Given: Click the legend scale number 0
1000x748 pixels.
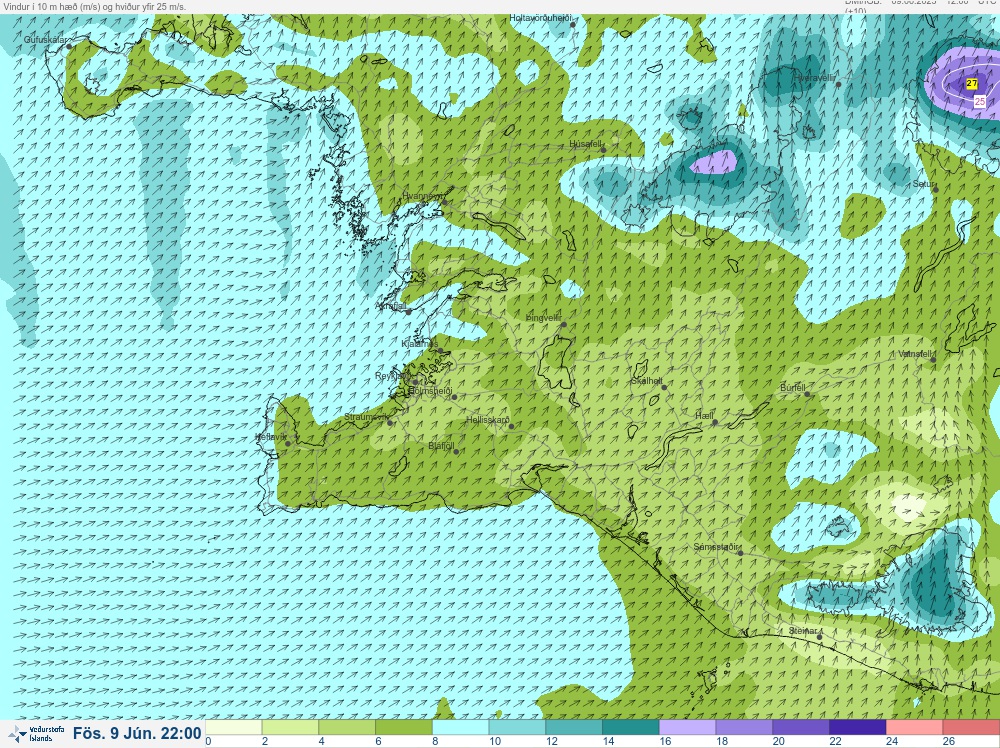Looking at the screenshot, I should point(209,742).
